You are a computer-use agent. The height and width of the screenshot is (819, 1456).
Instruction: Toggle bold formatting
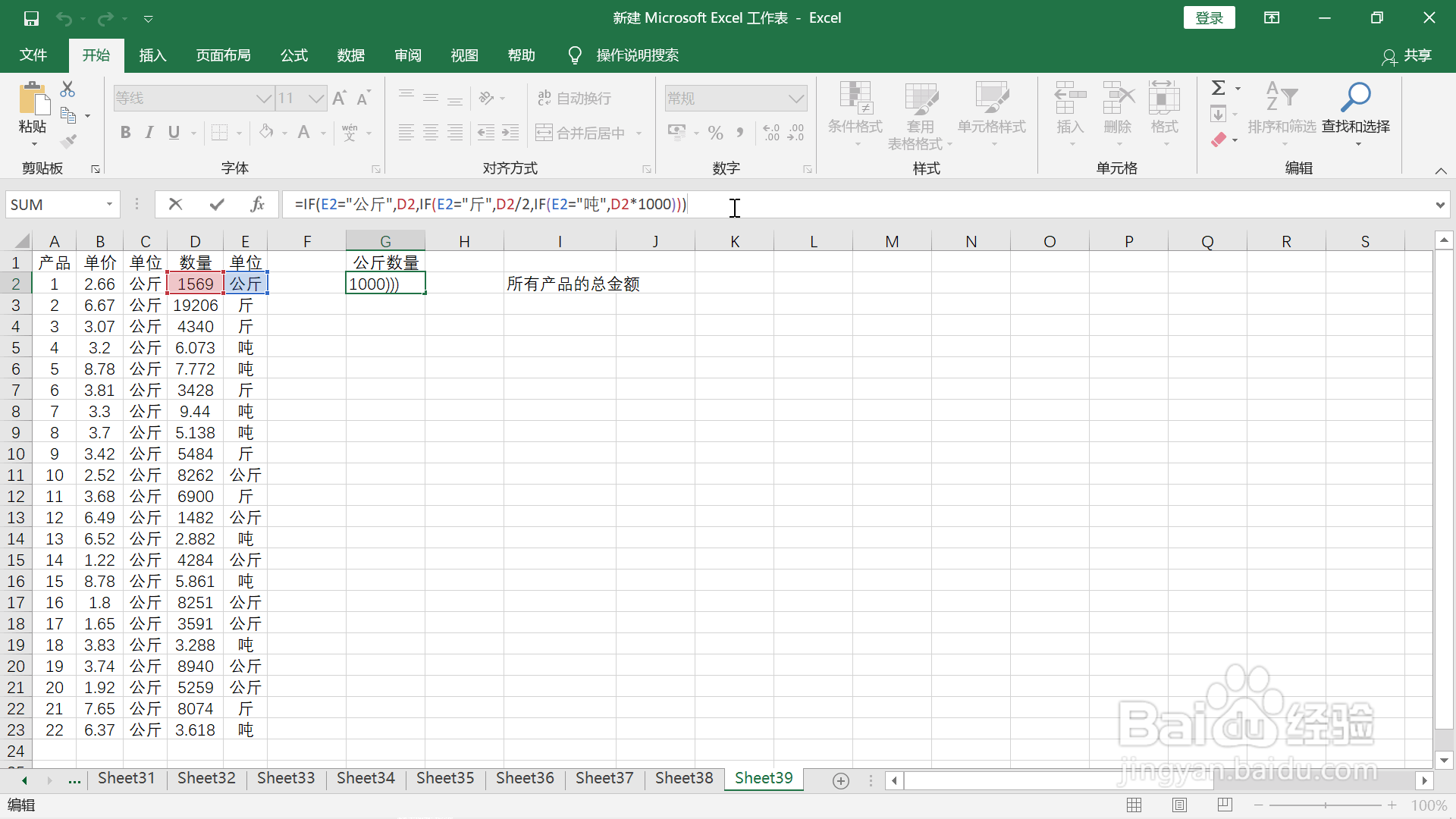[x=125, y=132]
